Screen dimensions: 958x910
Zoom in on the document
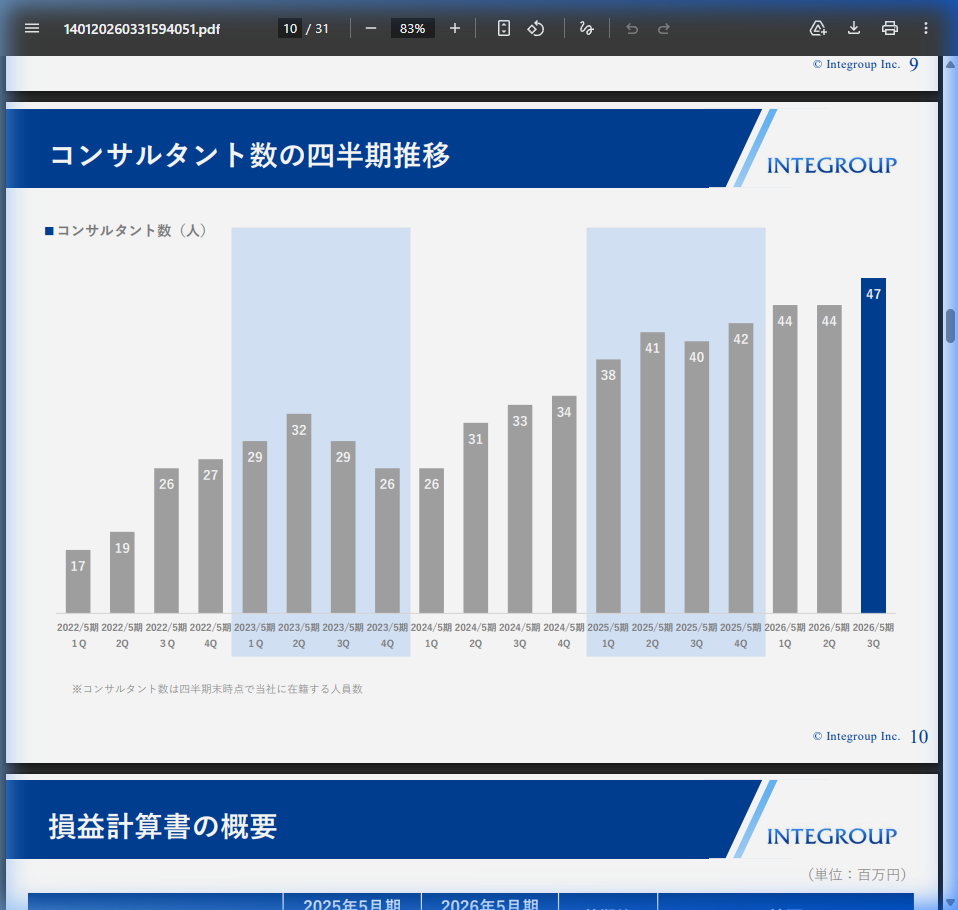click(x=454, y=28)
